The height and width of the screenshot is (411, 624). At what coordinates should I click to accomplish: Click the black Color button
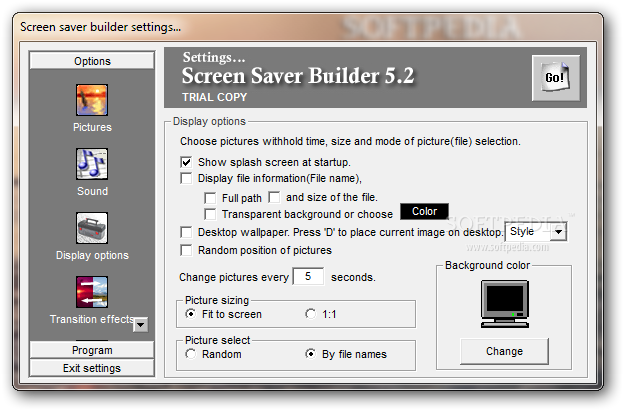click(x=424, y=211)
